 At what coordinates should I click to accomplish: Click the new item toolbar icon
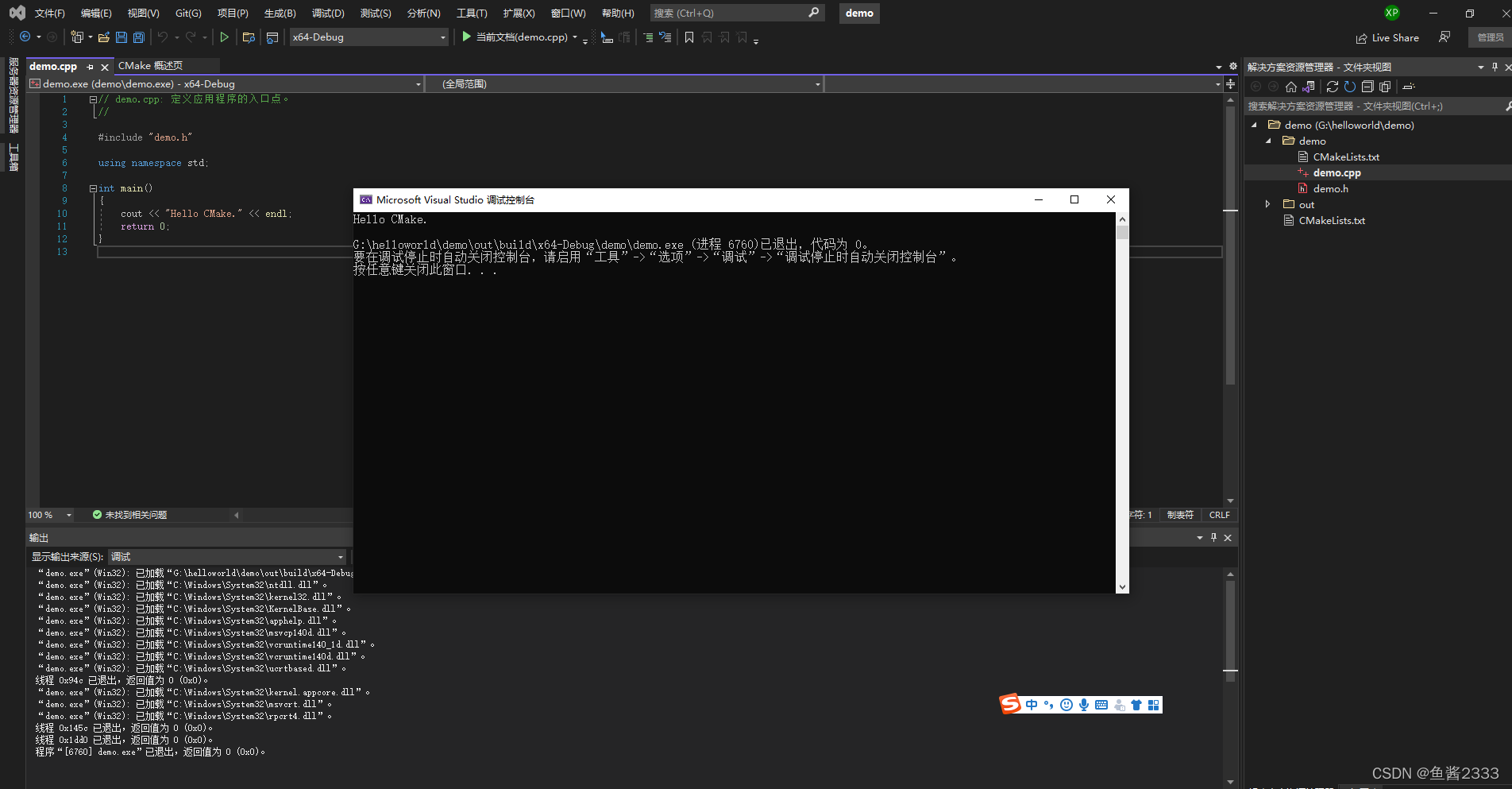click(x=77, y=37)
